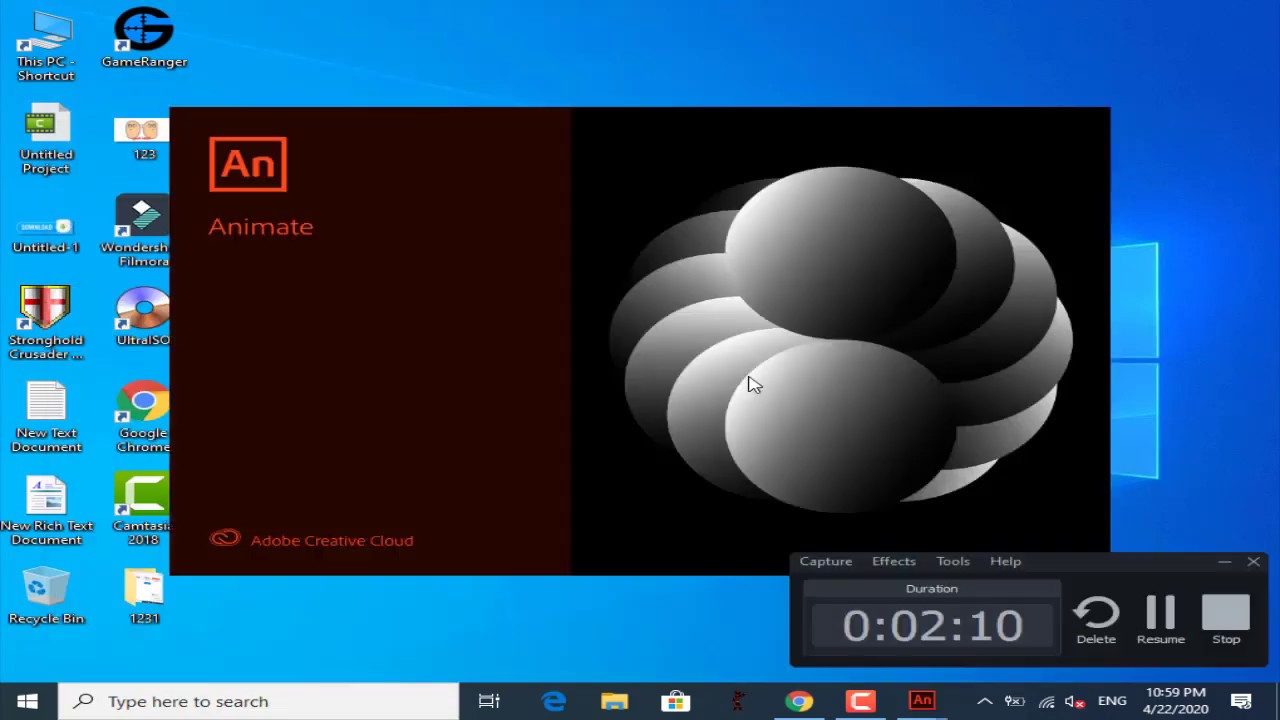Select the Google Chrome desktop icon
The width and height of the screenshot is (1280, 720).
(143, 417)
